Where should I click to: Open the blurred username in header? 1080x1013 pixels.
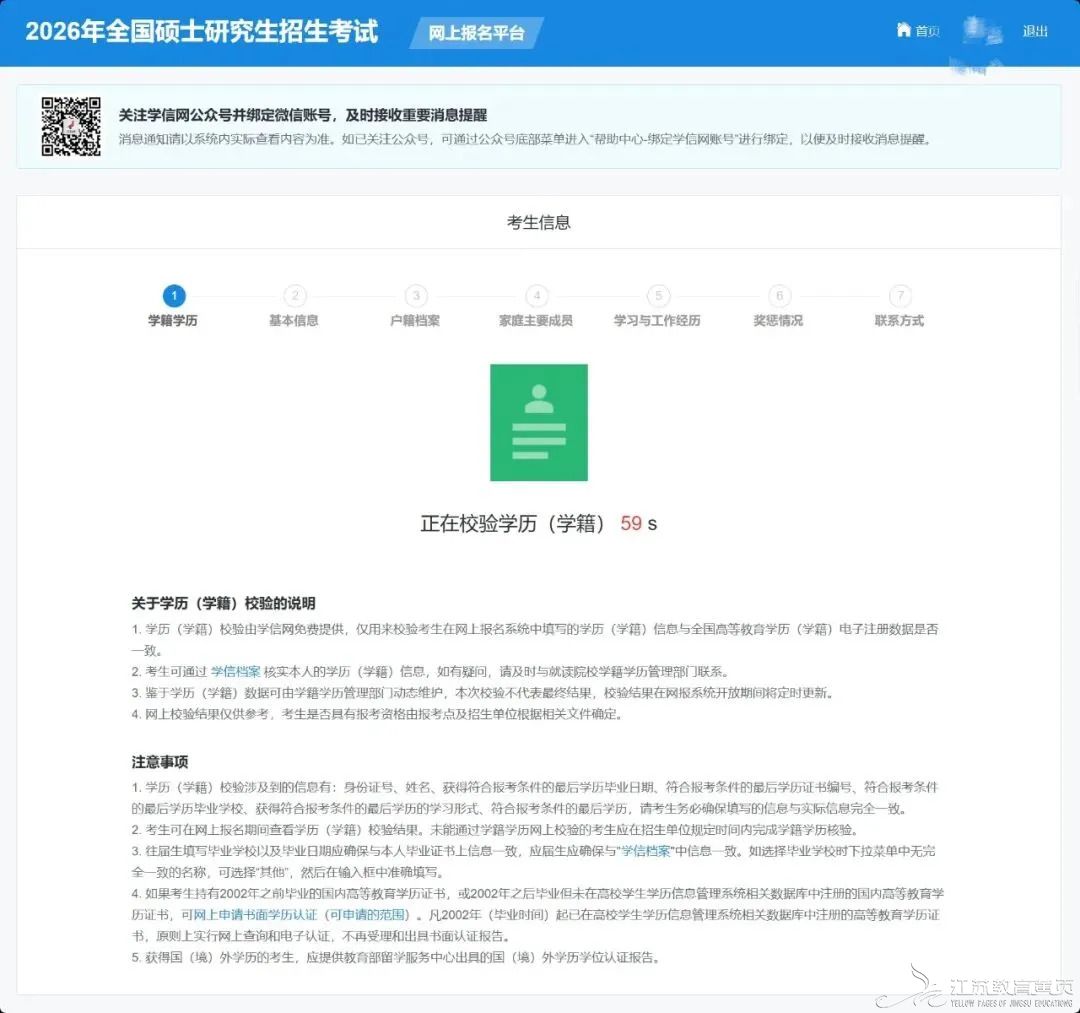coord(981,32)
